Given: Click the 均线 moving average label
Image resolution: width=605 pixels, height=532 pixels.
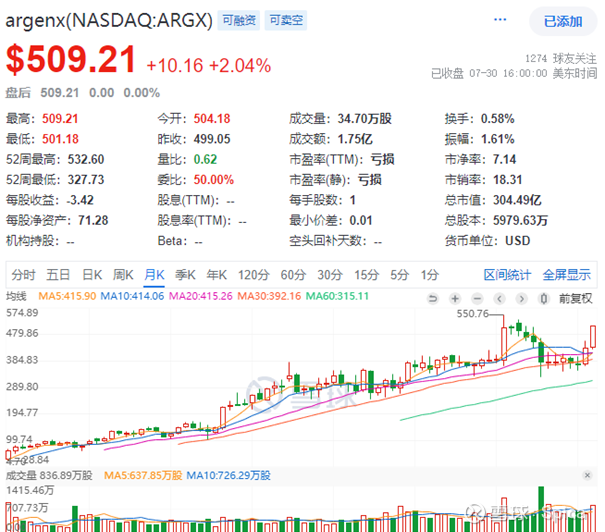Looking at the screenshot, I should (x=16, y=296).
